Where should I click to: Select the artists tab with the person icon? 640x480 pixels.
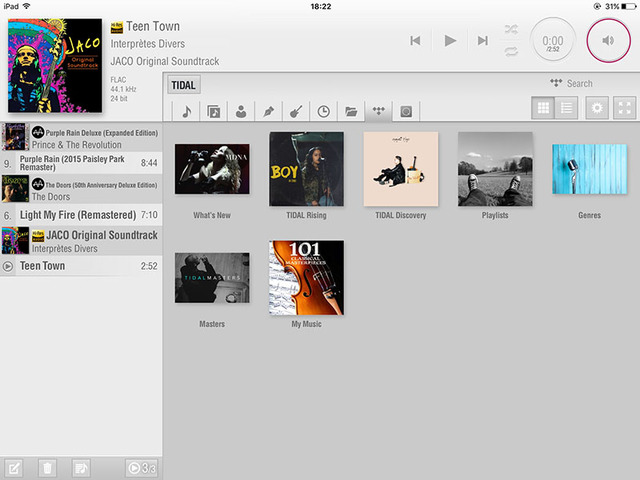point(241,111)
